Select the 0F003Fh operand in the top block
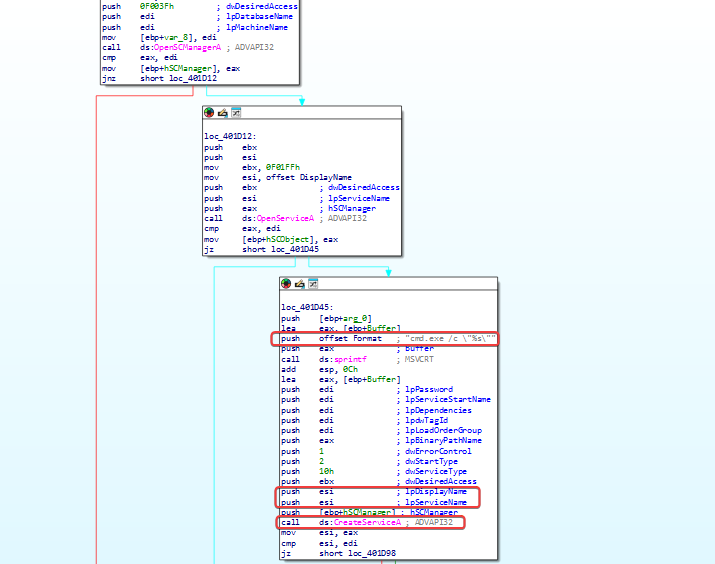The width and height of the screenshot is (715, 564). click(x=157, y=6)
